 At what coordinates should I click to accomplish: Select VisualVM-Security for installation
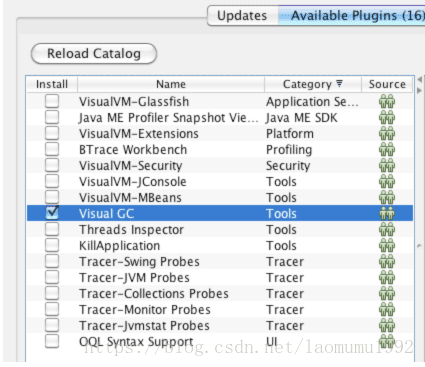(x=52, y=165)
